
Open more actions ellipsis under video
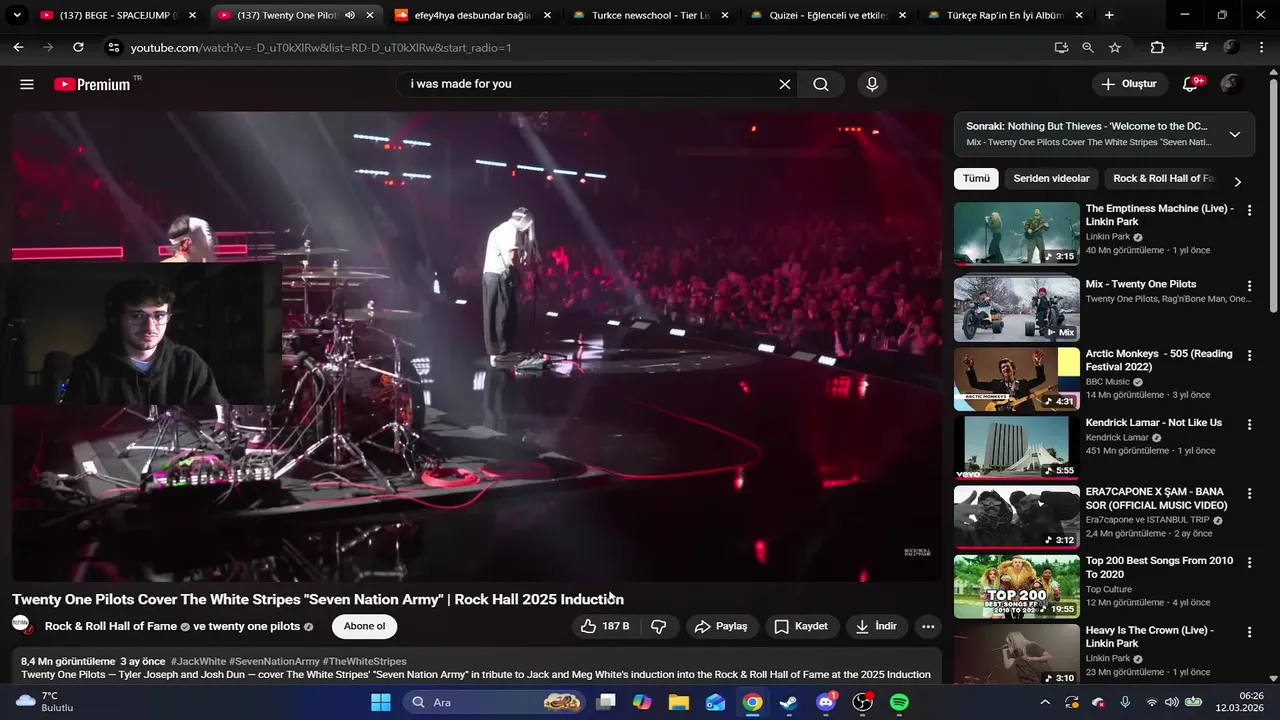click(928, 626)
